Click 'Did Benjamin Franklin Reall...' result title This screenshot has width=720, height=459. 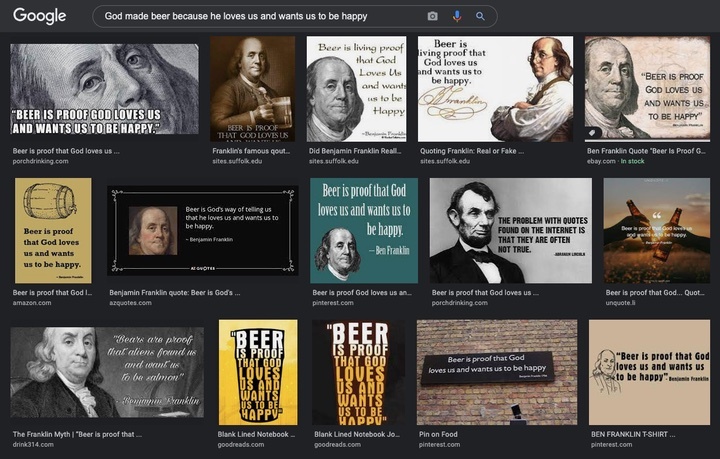[x=355, y=151]
